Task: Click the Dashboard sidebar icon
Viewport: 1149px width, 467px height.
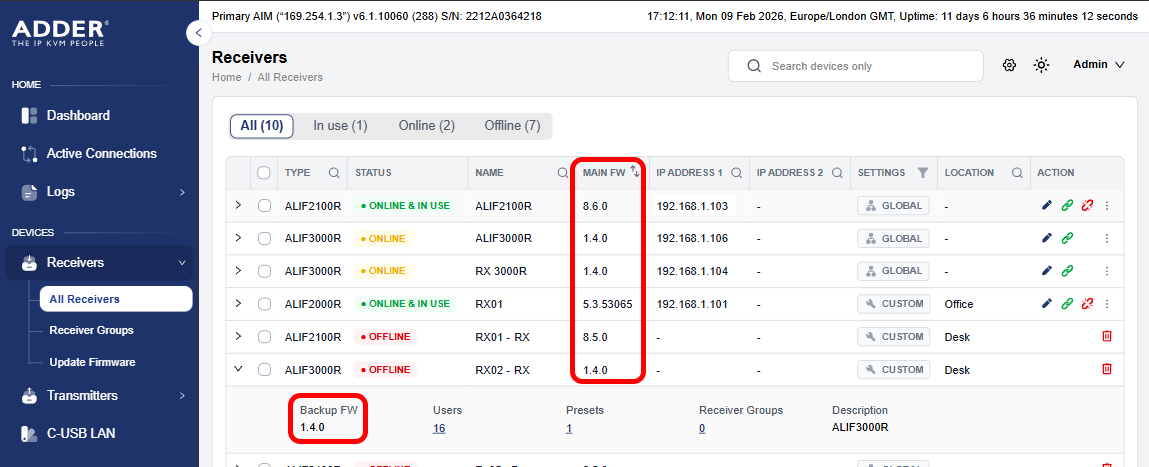Action: (x=29, y=116)
